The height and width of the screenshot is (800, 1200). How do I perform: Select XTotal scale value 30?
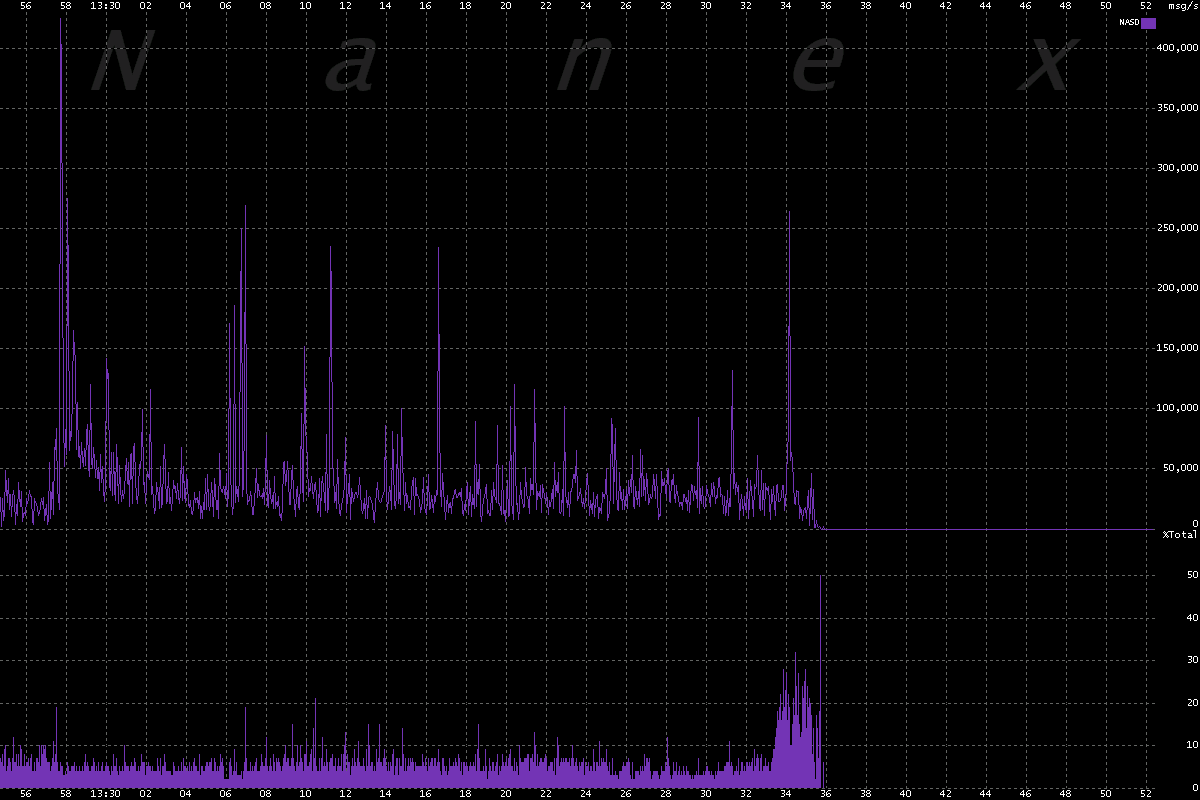point(1191,660)
